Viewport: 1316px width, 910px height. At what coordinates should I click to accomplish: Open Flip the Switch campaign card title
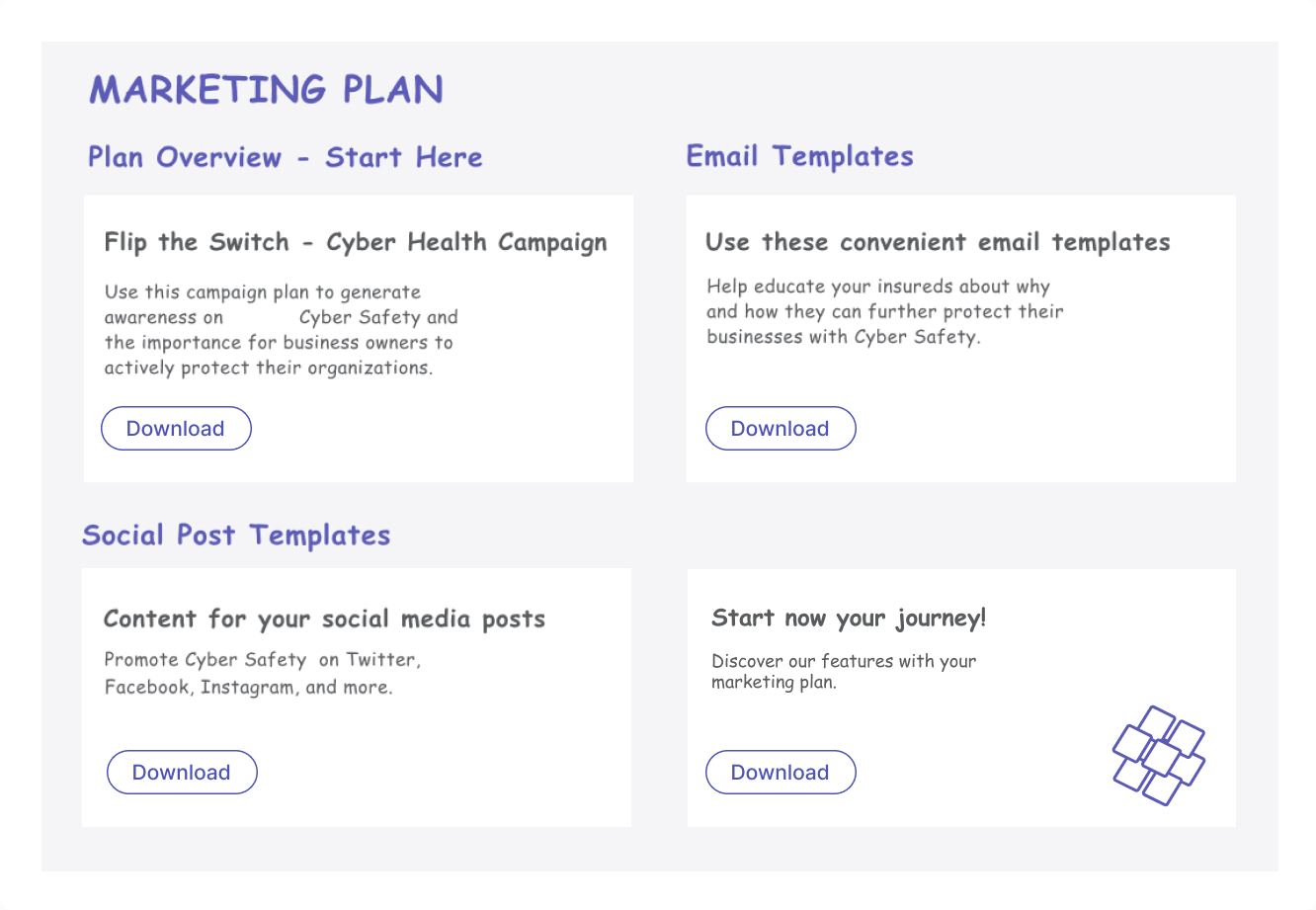(356, 242)
